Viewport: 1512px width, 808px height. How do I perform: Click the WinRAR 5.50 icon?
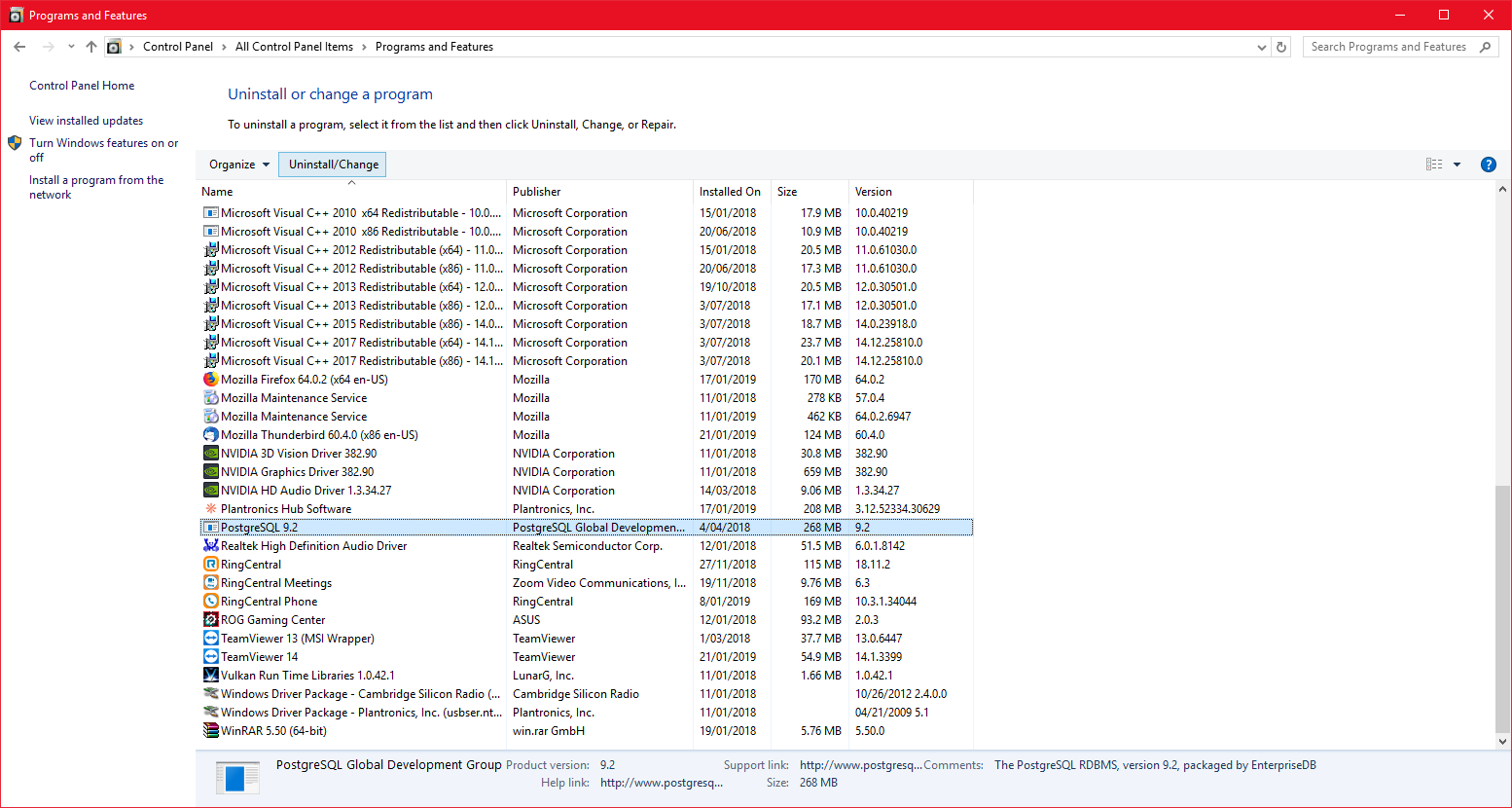click(x=210, y=731)
